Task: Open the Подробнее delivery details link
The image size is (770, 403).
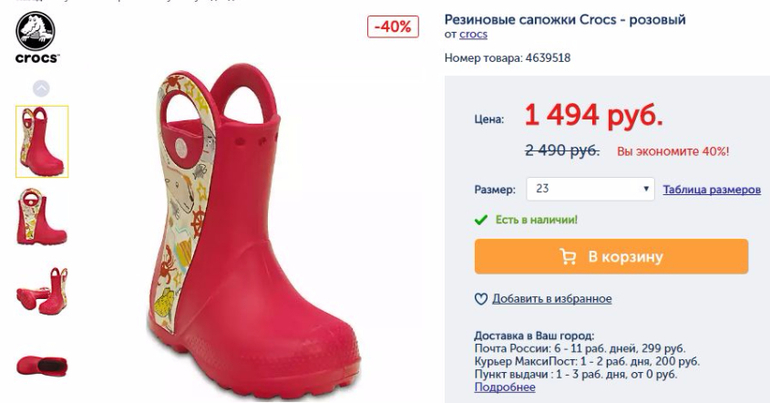Action: tap(505, 388)
